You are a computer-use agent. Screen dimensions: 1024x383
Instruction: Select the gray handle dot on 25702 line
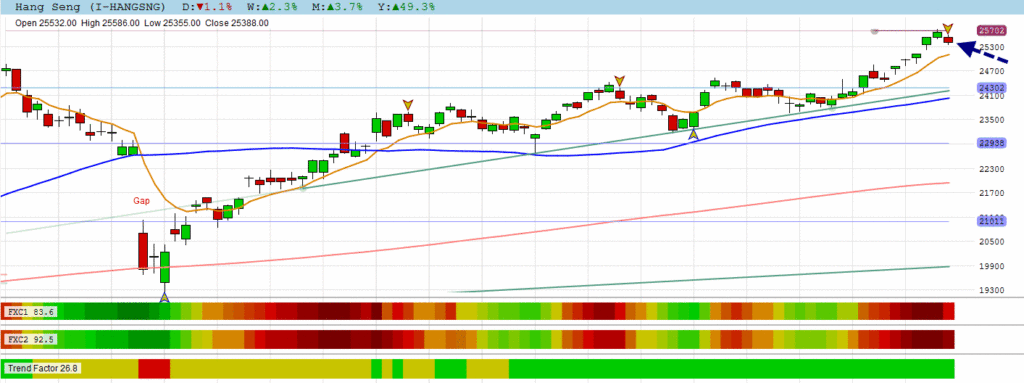pyautogui.click(x=875, y=31)
